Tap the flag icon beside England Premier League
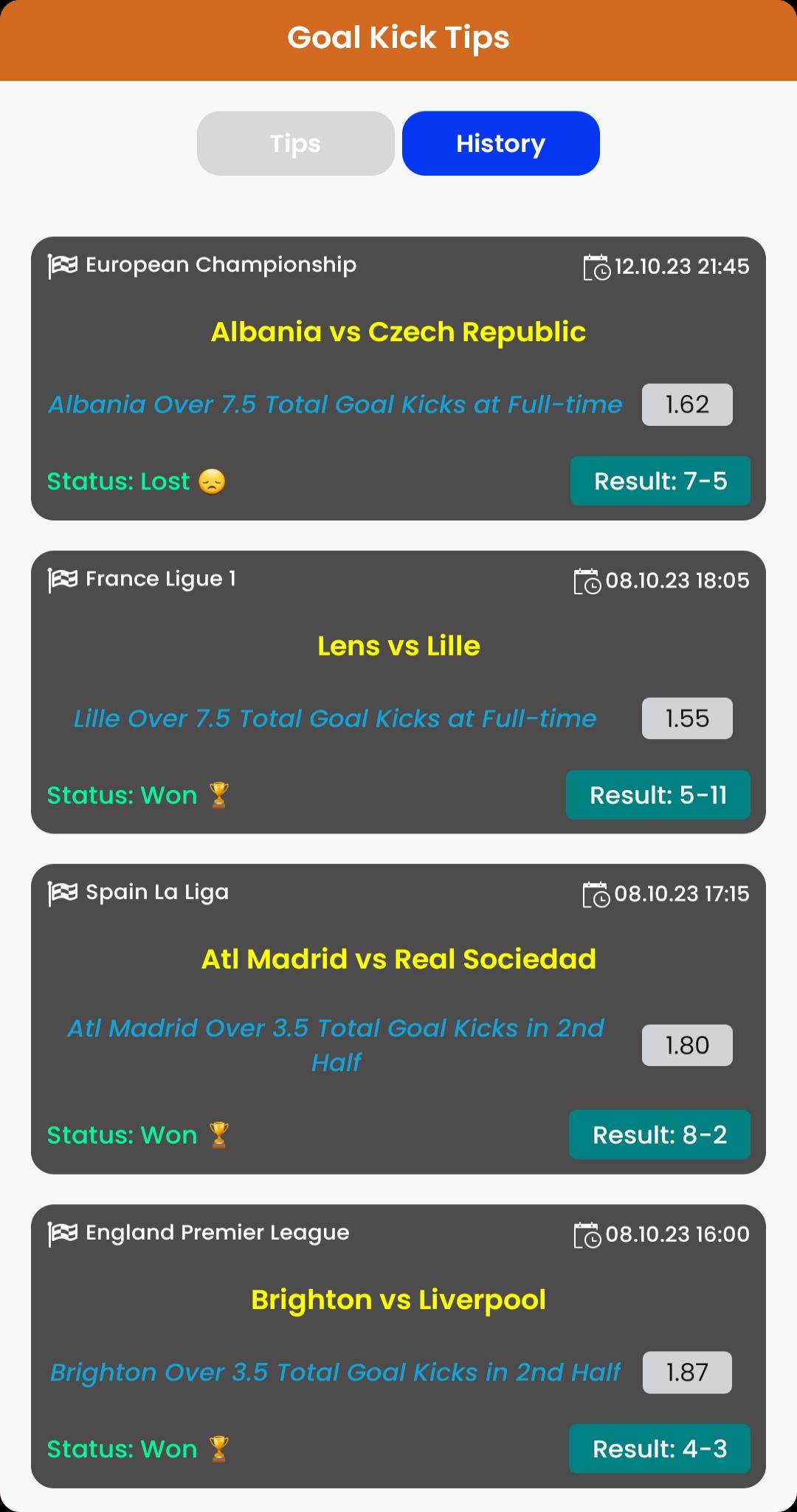The image size is (797, 1512). coord(63,1234)
